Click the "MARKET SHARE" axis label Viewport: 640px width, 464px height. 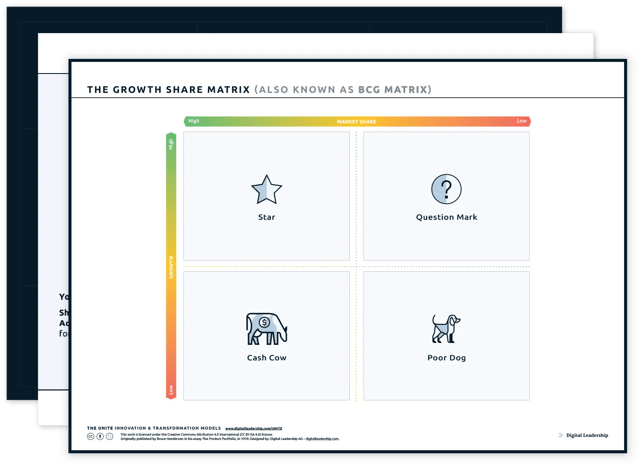[356, 122]
